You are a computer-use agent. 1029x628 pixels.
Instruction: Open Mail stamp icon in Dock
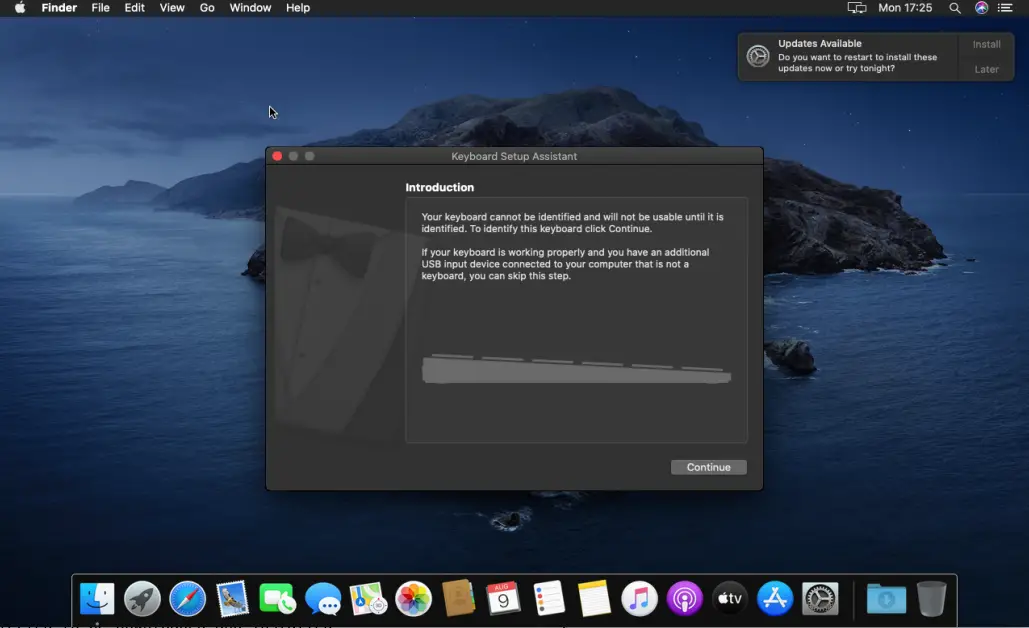(232, 598)
